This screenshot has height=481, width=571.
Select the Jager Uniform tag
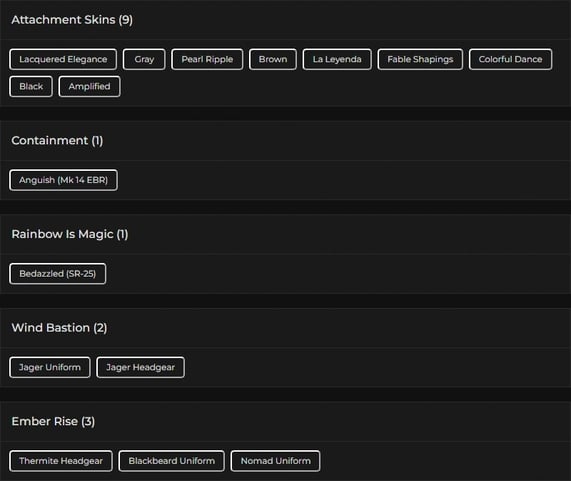(50, 367)
